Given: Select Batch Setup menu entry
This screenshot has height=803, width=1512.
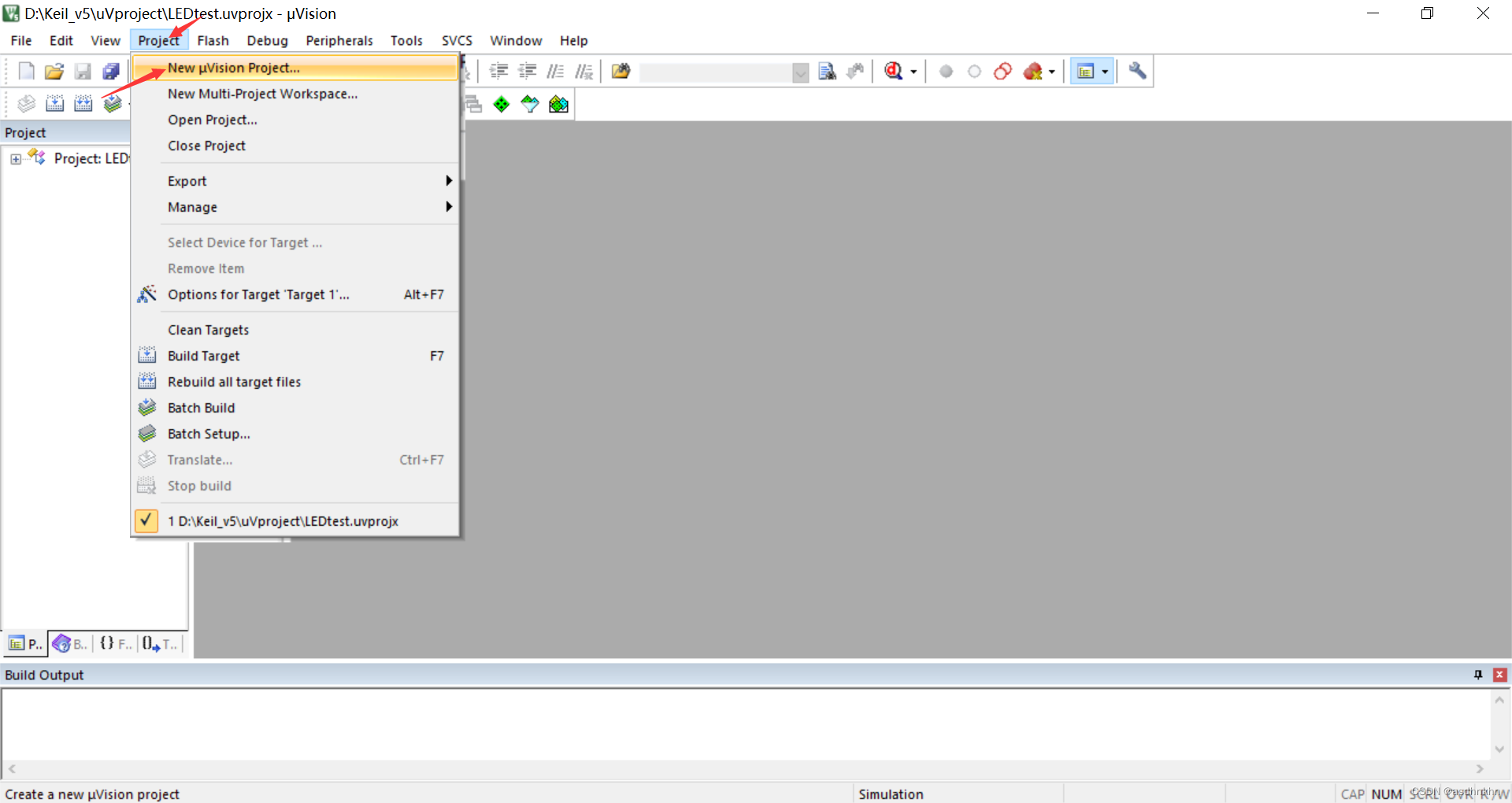Looking at the screenshot, I should 295,434.
